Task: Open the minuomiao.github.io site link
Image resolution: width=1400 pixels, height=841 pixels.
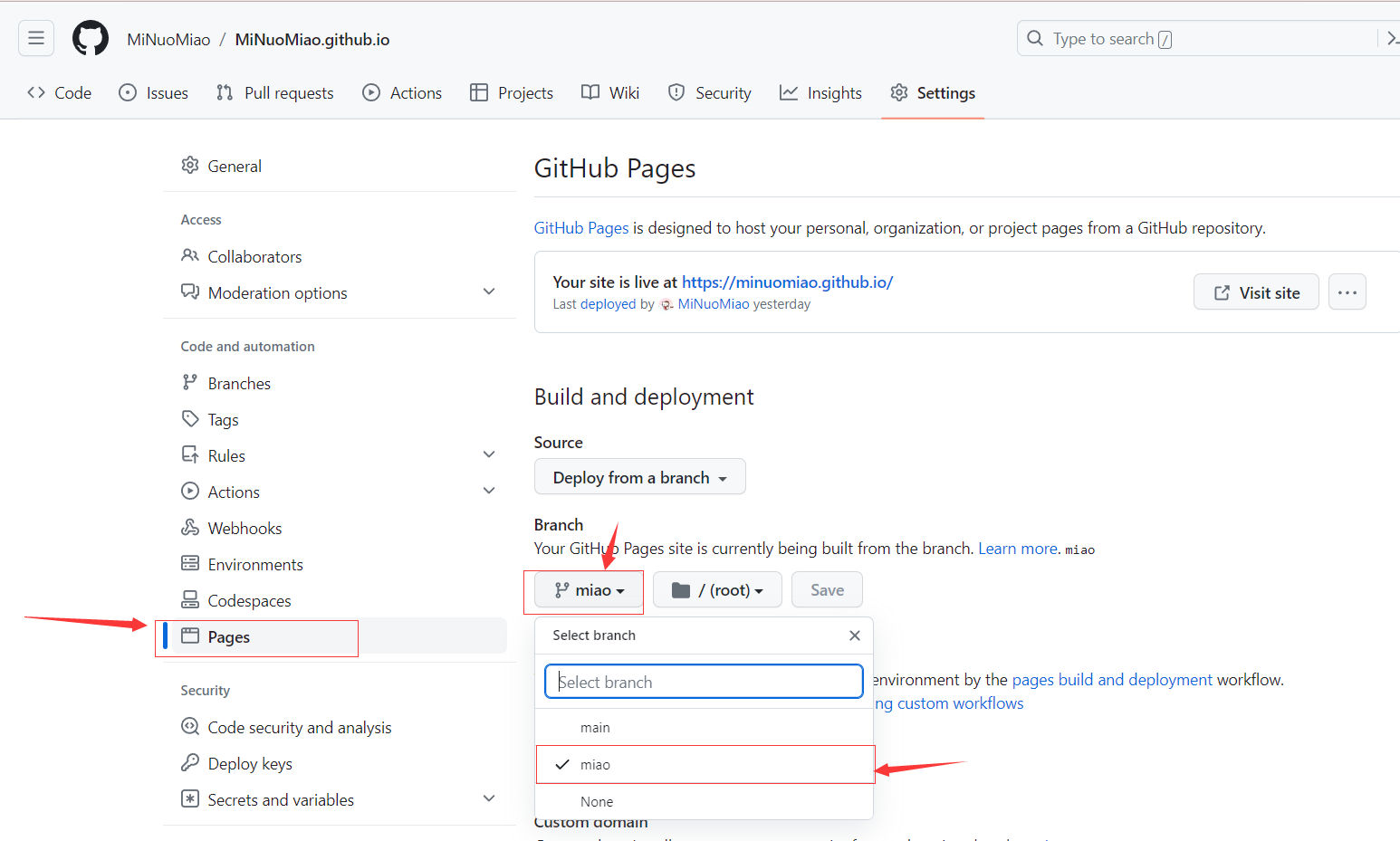Action: [787, 282]
